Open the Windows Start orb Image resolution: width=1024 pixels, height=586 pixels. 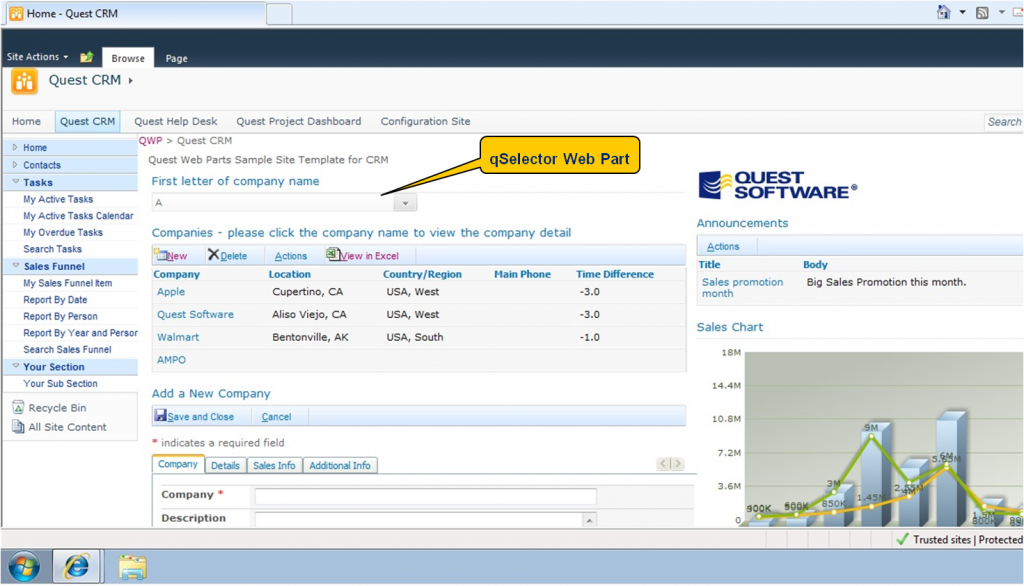24,566
